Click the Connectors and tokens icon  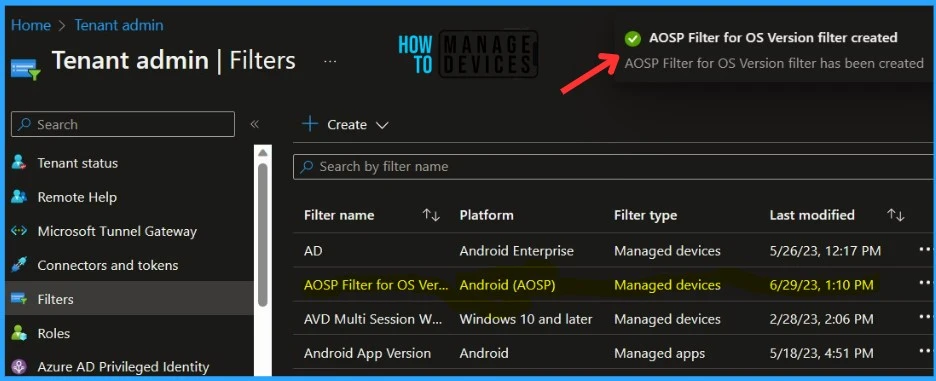click(19, 265)
